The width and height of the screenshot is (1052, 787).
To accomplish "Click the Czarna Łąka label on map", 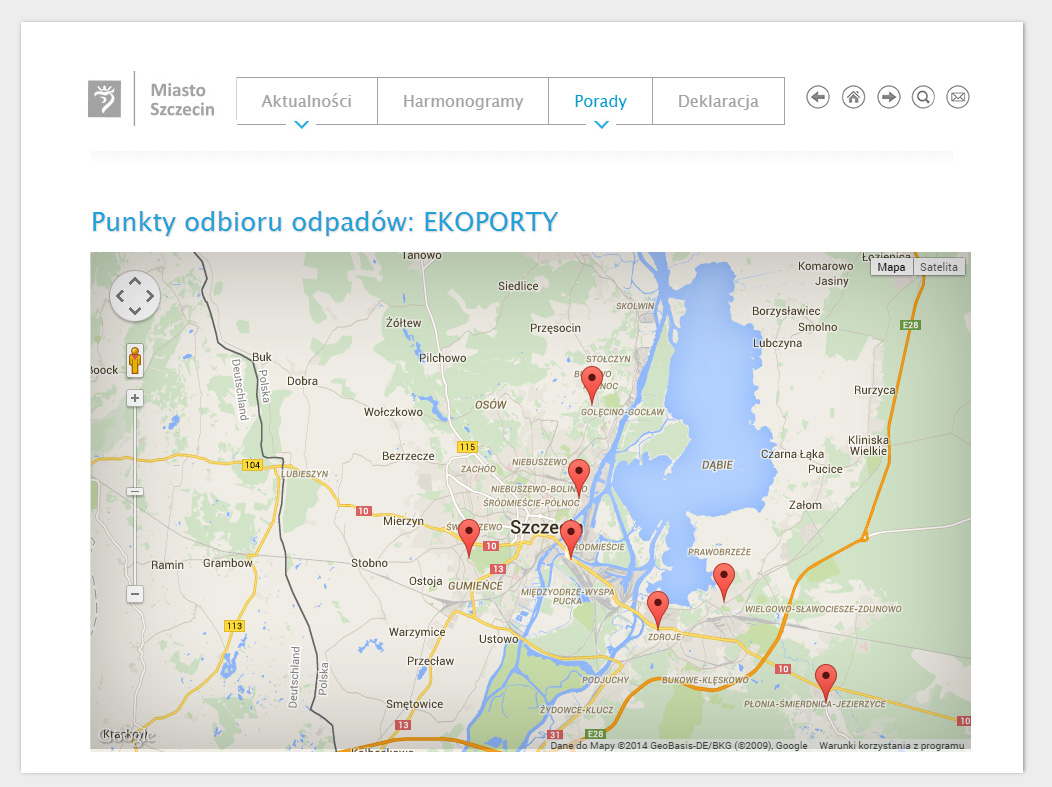I will pyautogui.click(x=792, y=454).
